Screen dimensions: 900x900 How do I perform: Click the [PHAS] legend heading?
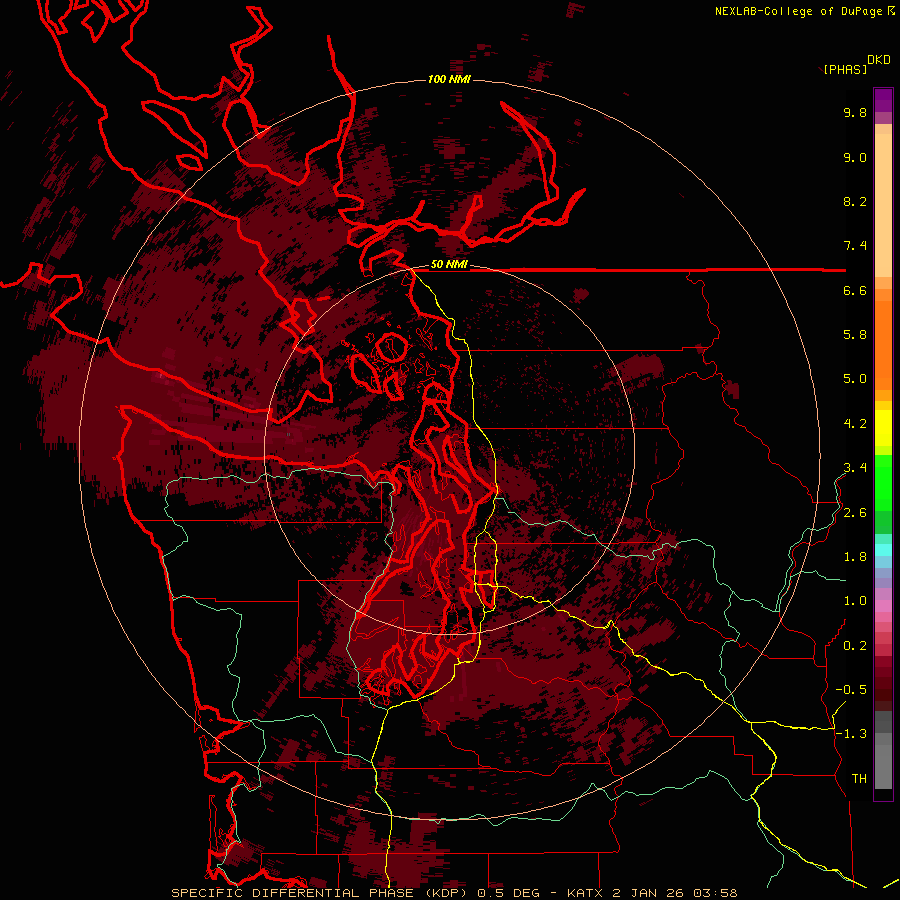pyautogui.click(x=845, y=69)
